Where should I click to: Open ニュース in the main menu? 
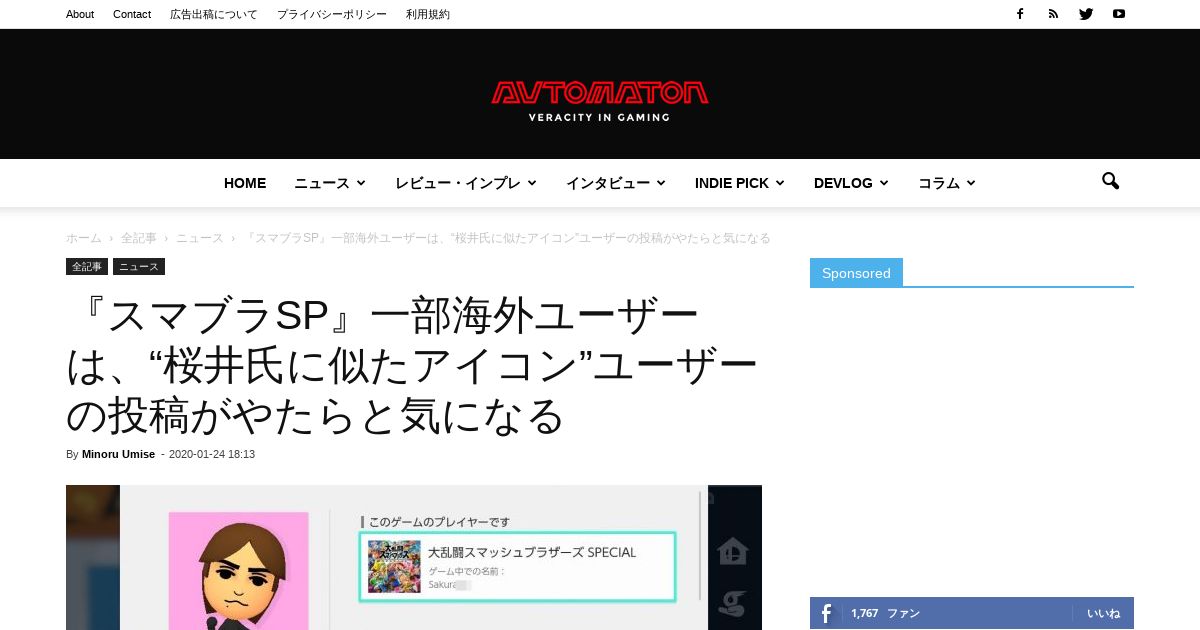(322, 183)
